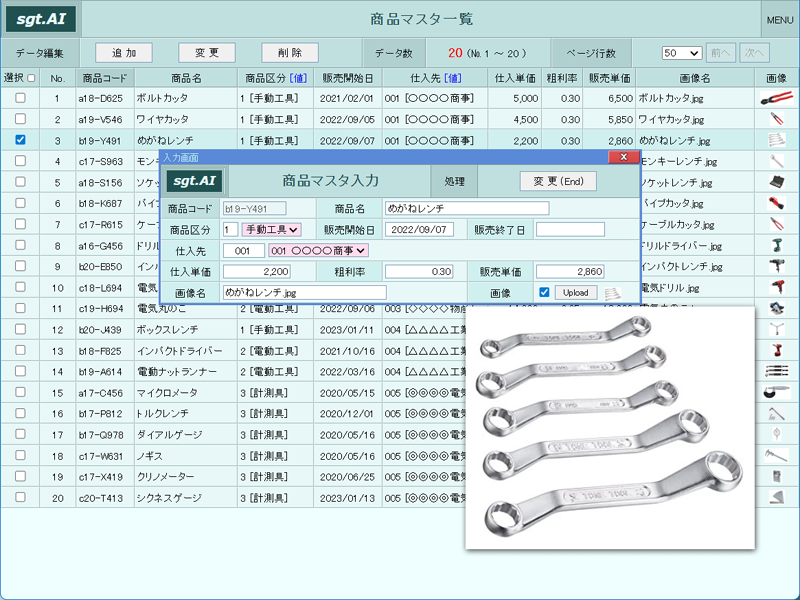Viewport: 800px width, 600px height.
Task: Click the 画像名 input field
Action: click(x=305, y=292)
